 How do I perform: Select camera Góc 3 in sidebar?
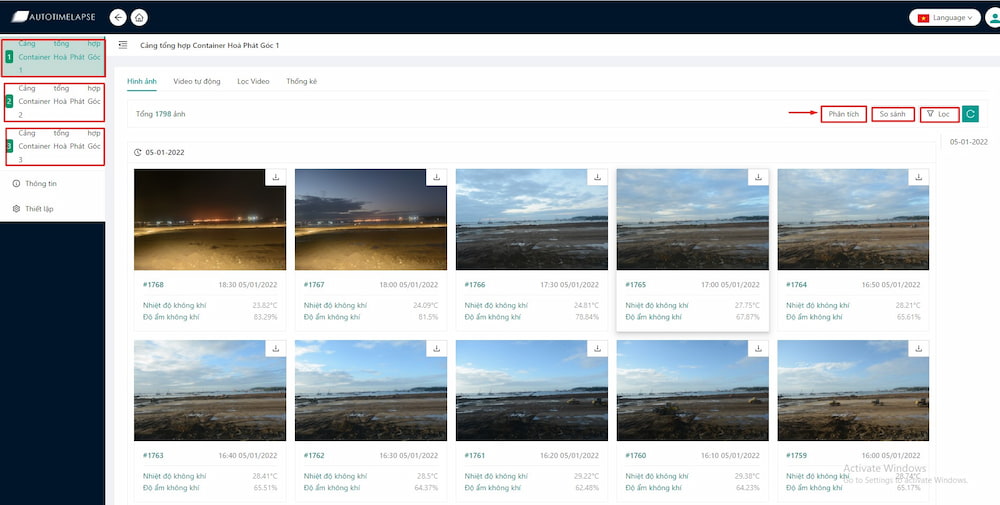click(54, 147)
